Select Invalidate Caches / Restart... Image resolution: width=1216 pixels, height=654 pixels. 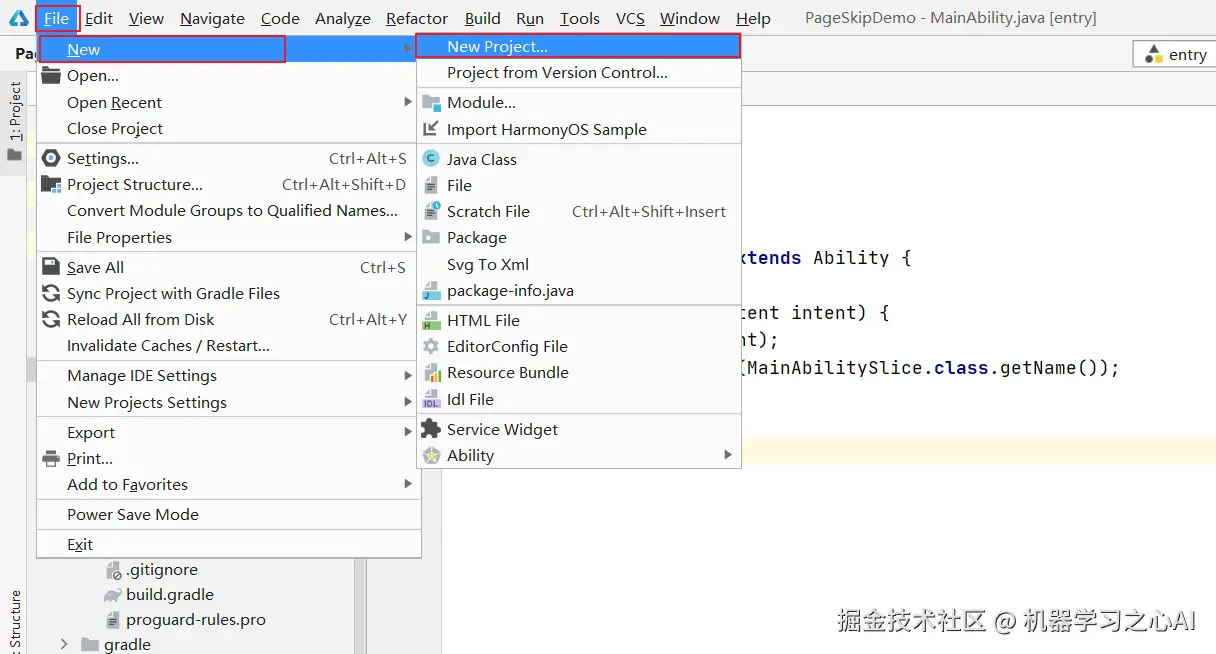(229, 345)
